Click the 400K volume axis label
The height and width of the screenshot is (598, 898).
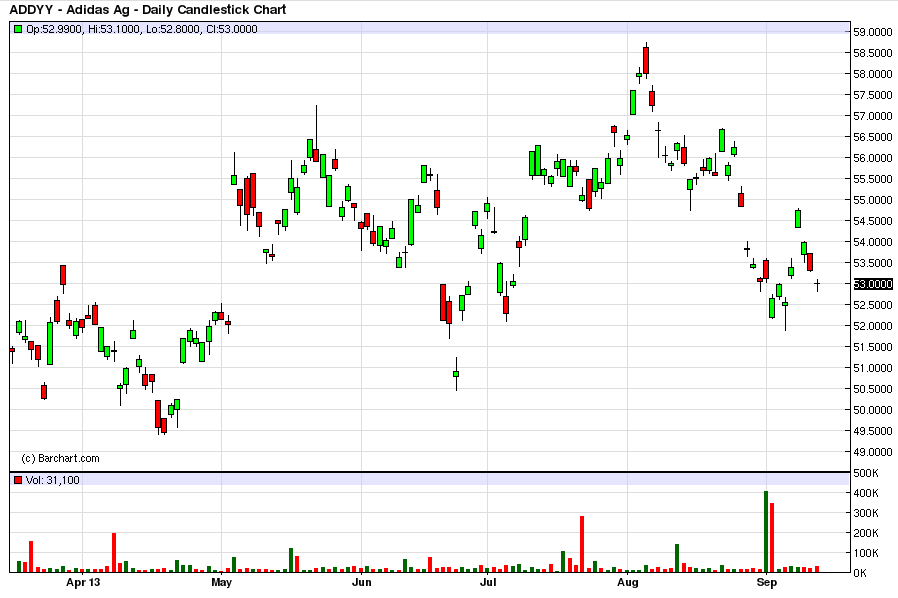pyautogui.click(x=866, y=493)
